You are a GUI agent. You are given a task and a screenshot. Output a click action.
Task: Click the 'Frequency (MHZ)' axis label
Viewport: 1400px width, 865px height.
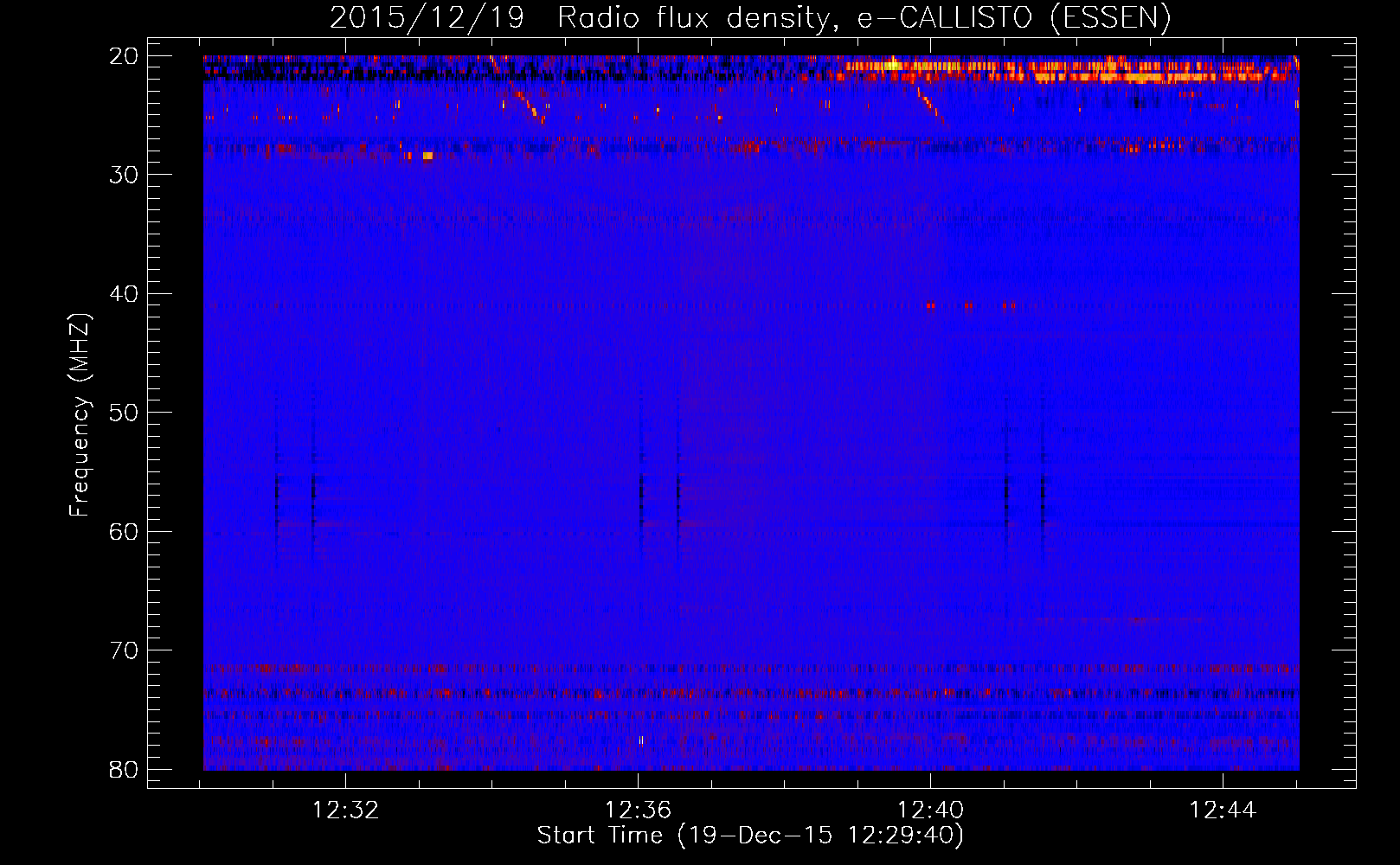[80, 415]
